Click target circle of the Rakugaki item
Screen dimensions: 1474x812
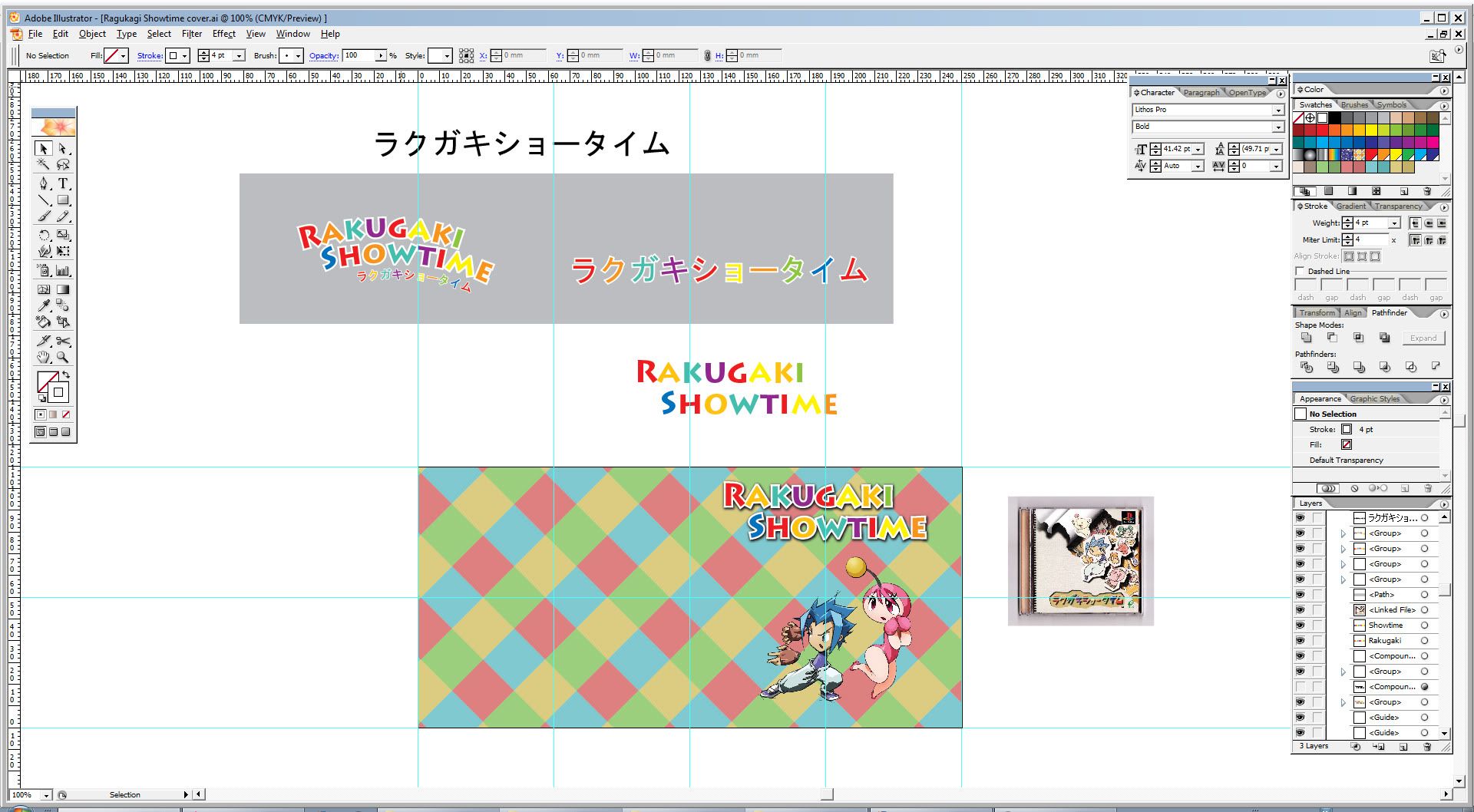coord(1425,641)
